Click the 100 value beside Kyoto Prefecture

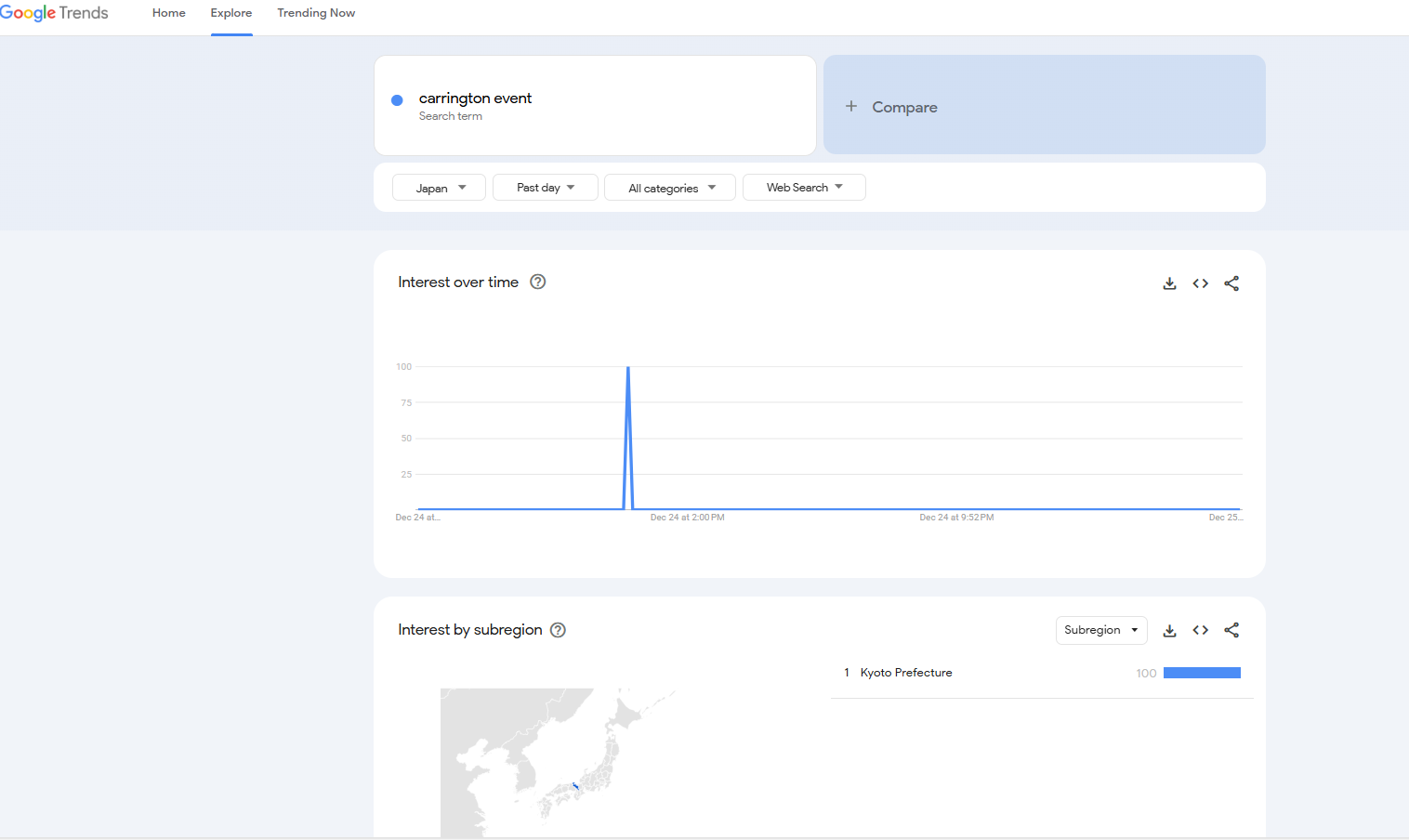coord(1146,673)
